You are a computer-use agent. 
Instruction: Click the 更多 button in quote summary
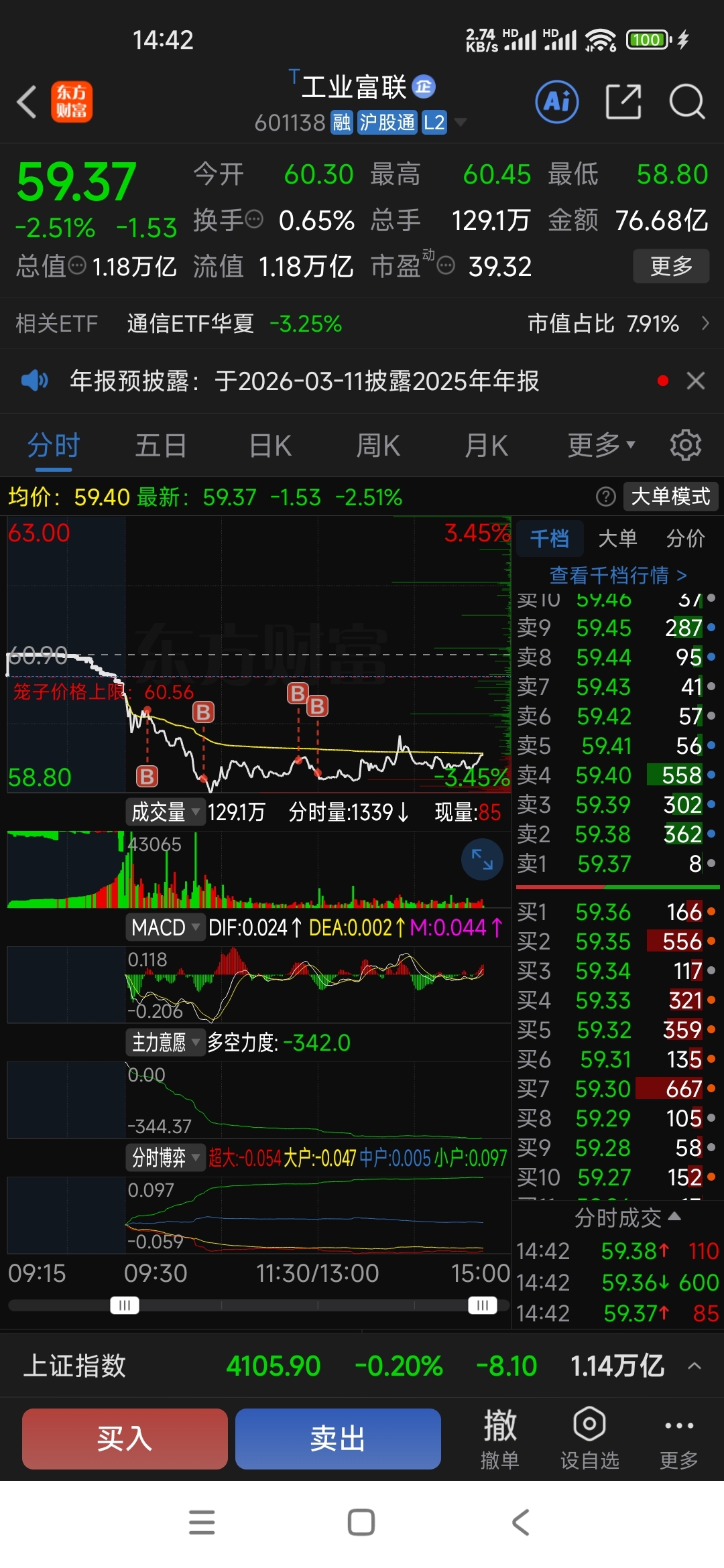(671, 266)
